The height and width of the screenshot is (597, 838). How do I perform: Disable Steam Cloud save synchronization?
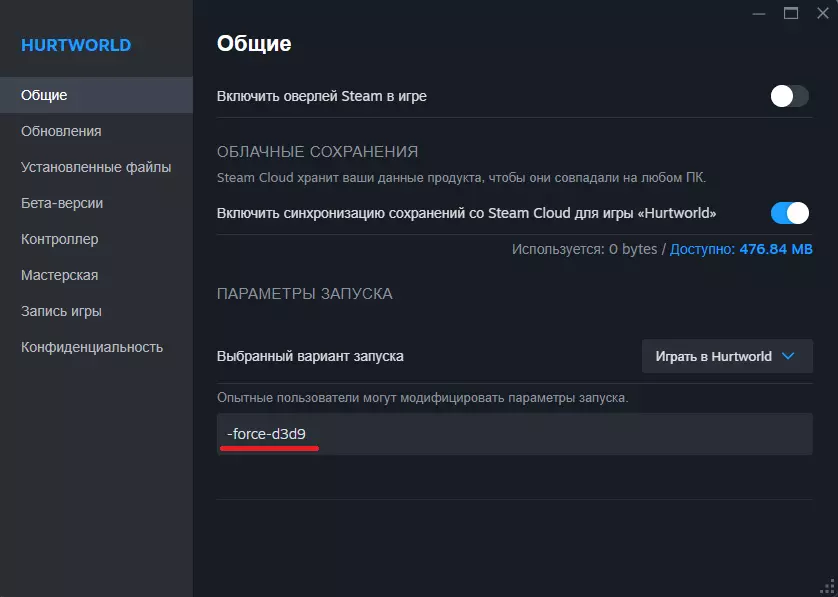click(789, 213)
